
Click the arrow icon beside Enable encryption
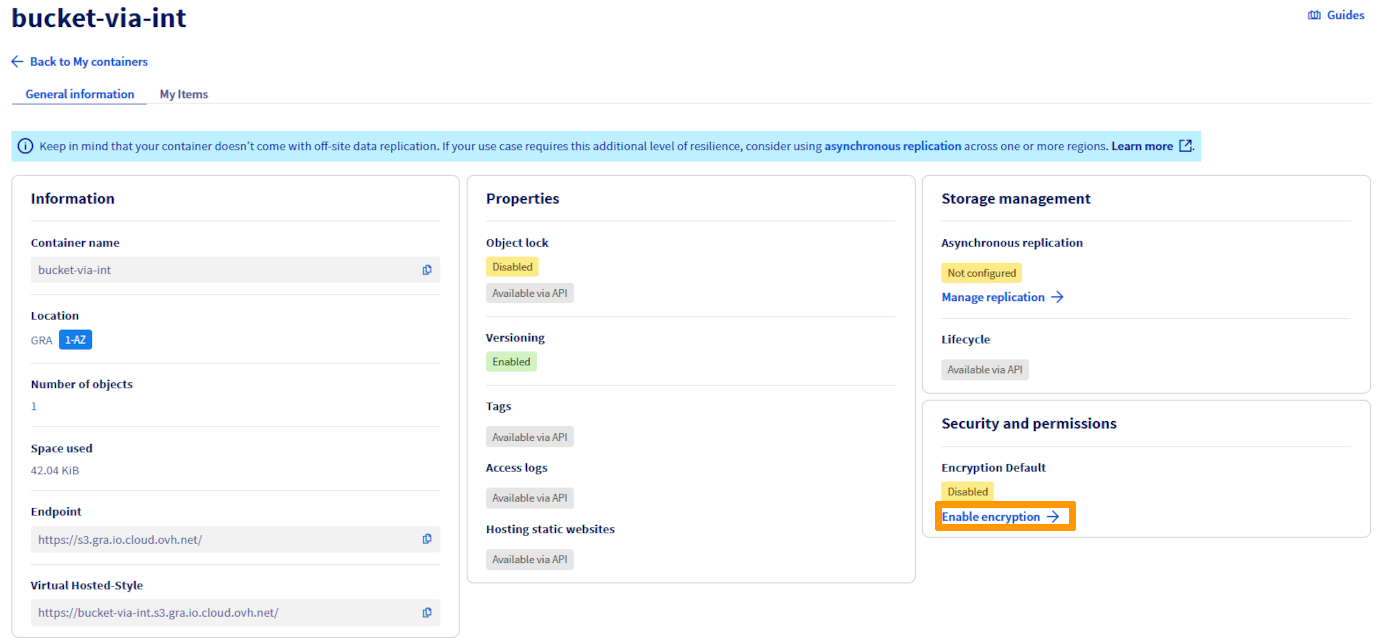1053,516
